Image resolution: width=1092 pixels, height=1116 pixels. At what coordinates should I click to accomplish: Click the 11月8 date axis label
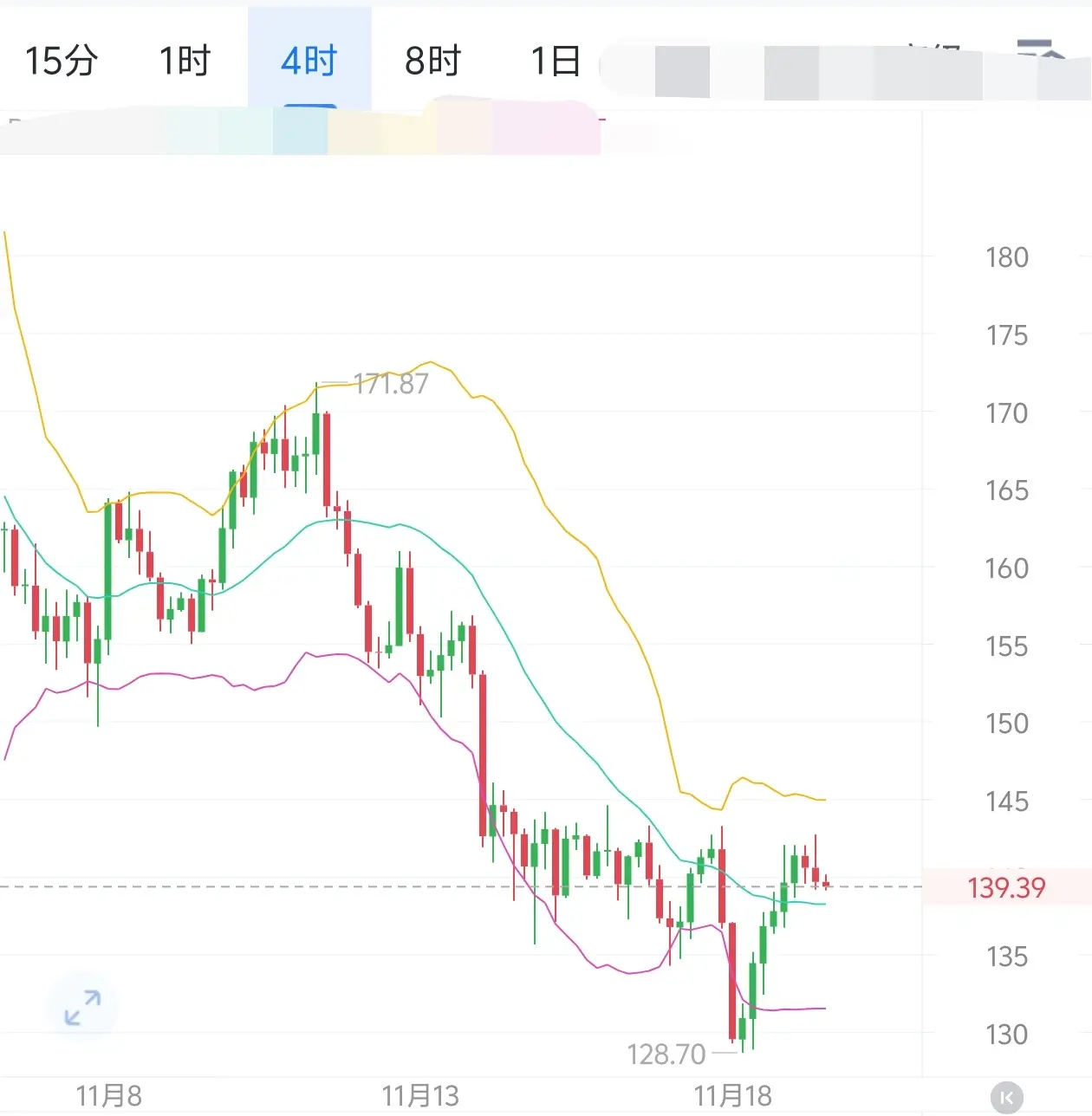point(108,1096)
